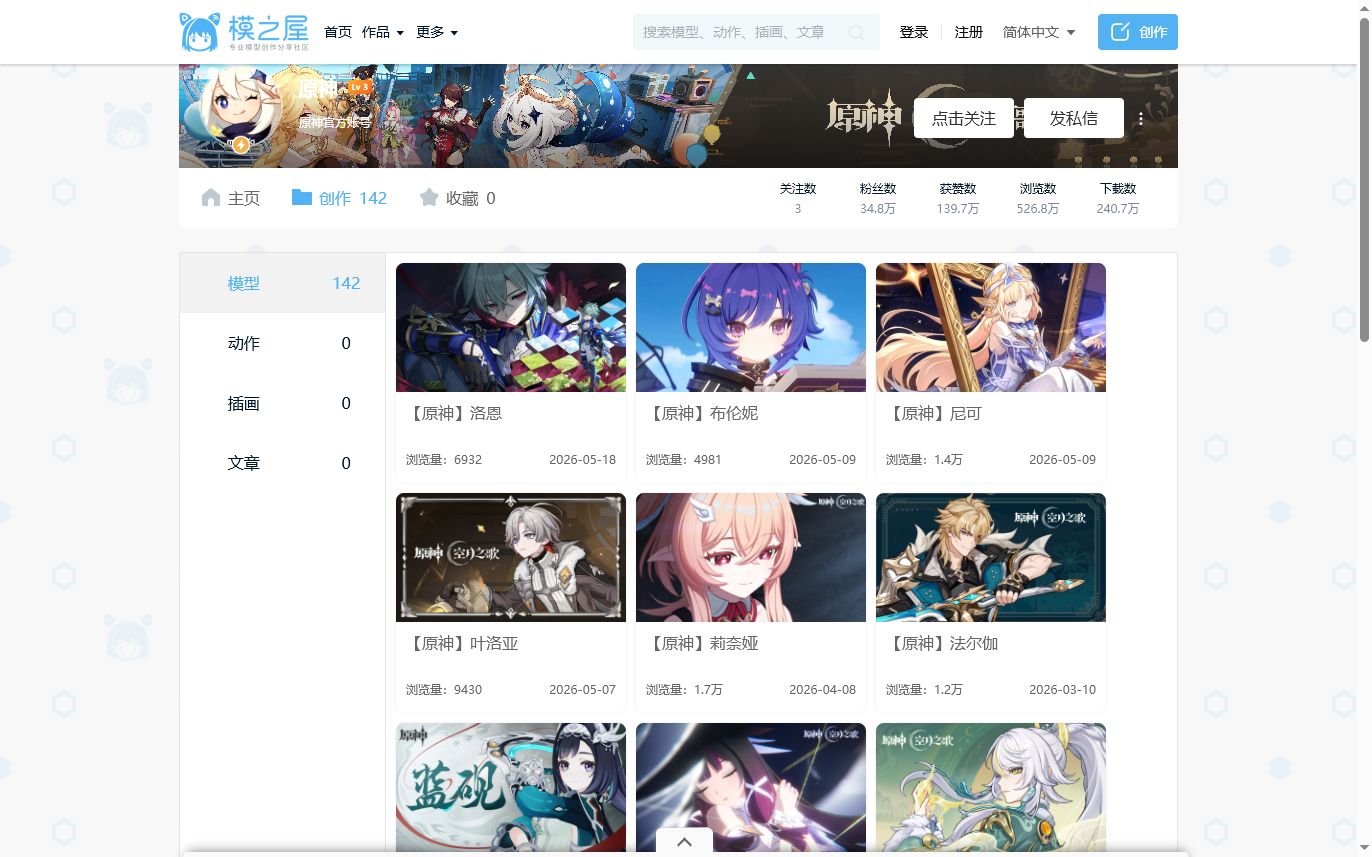This screenshot has width=1372, height=857.
Task: Click the 浏览量：6932 text
Action: 444,460
